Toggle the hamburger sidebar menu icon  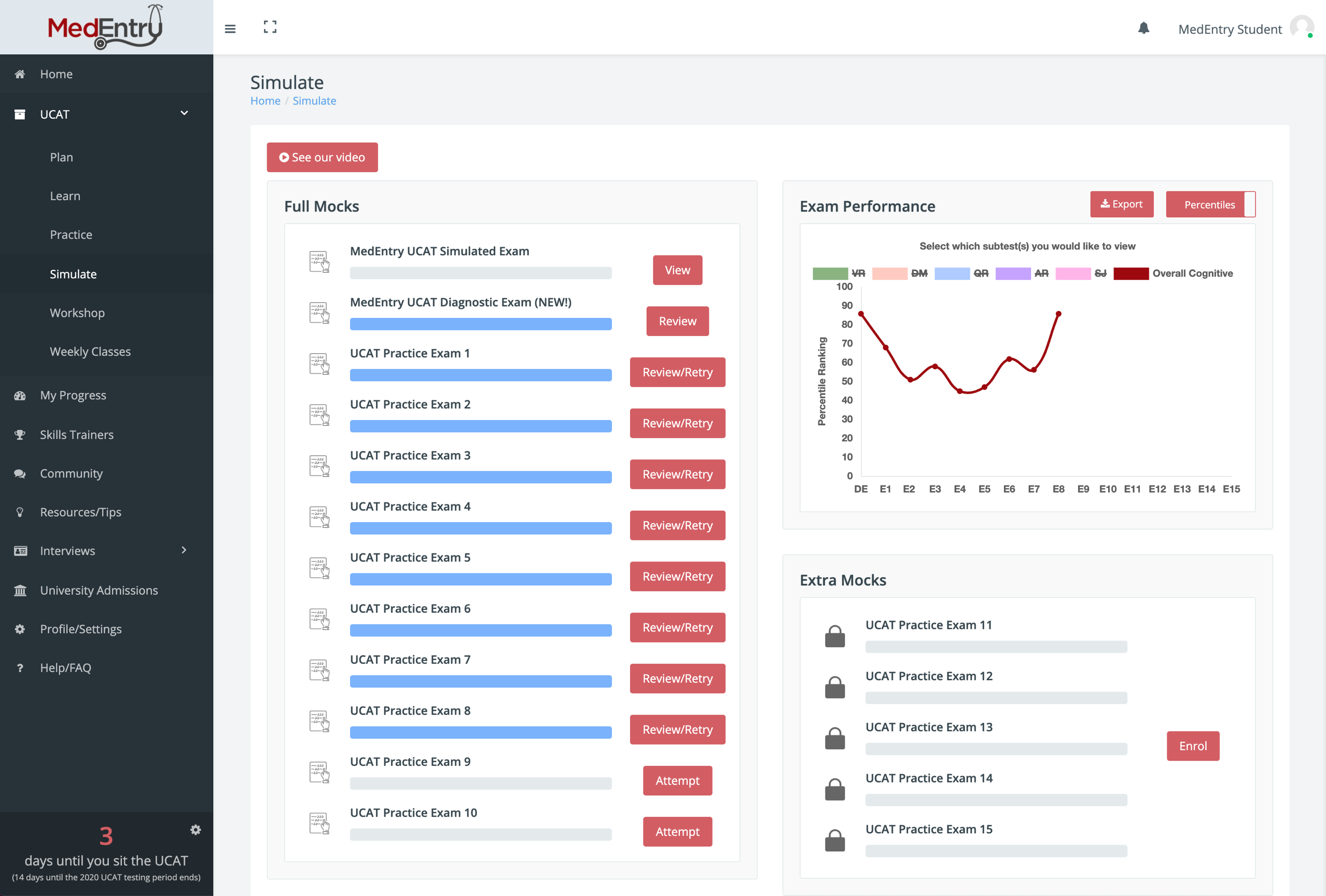click(x=230, y=29)
